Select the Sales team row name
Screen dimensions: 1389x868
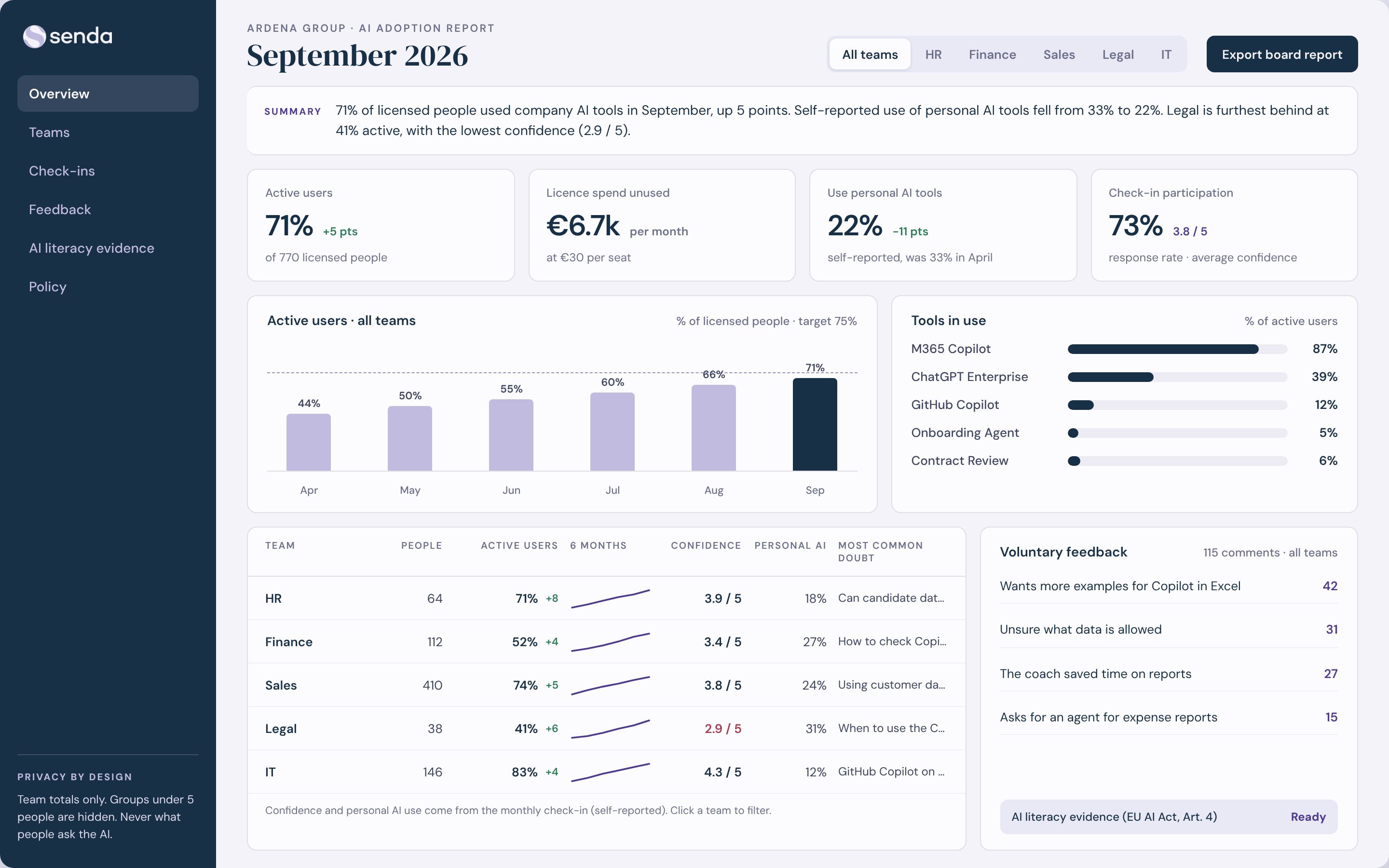[x=281, y=685]
